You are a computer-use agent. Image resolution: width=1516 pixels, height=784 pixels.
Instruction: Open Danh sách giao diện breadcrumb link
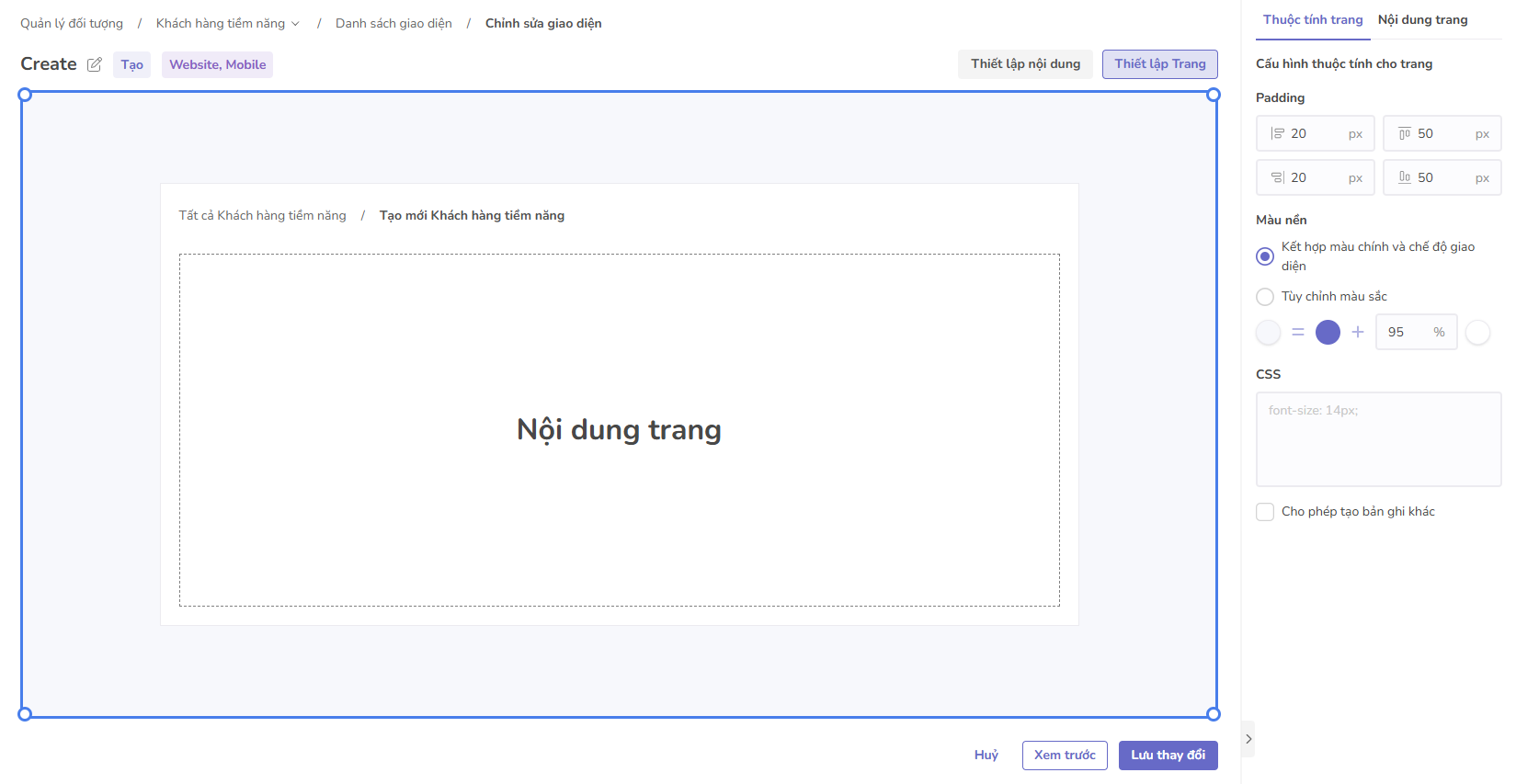393,23
